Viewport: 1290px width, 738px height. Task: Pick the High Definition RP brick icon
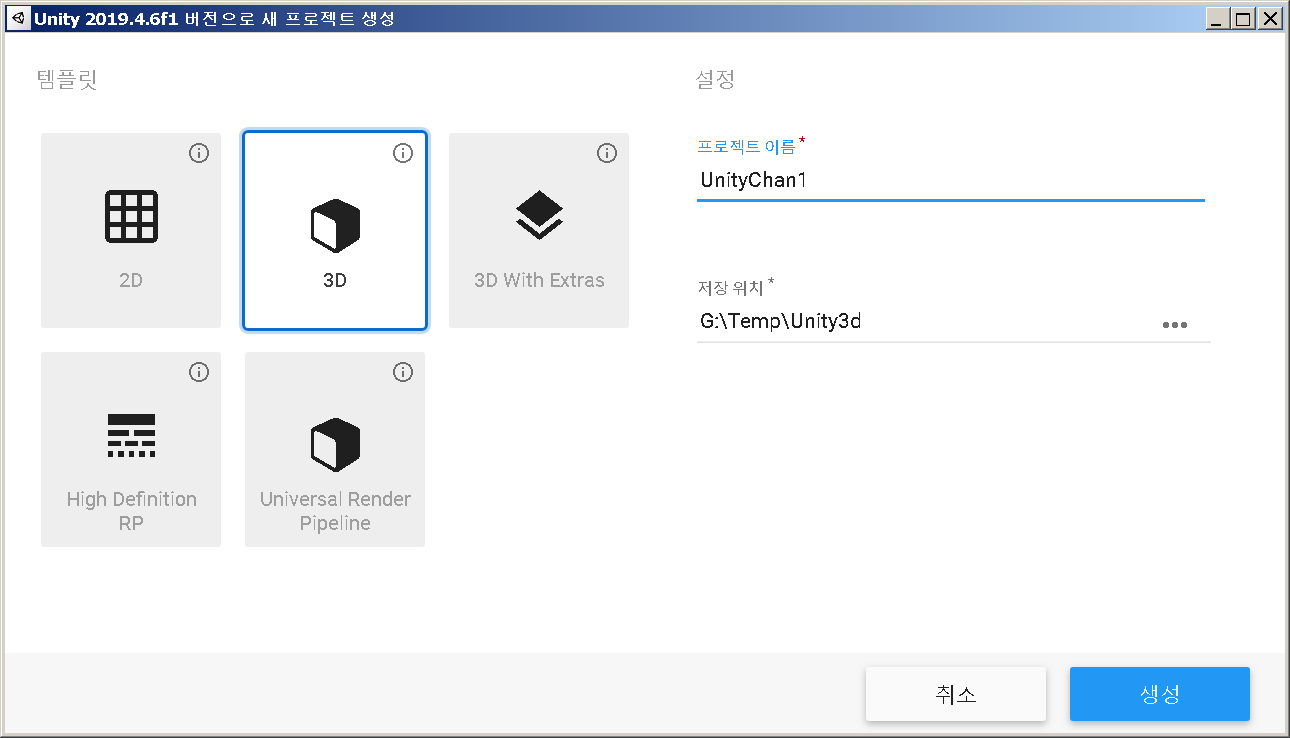pos(131,435)
